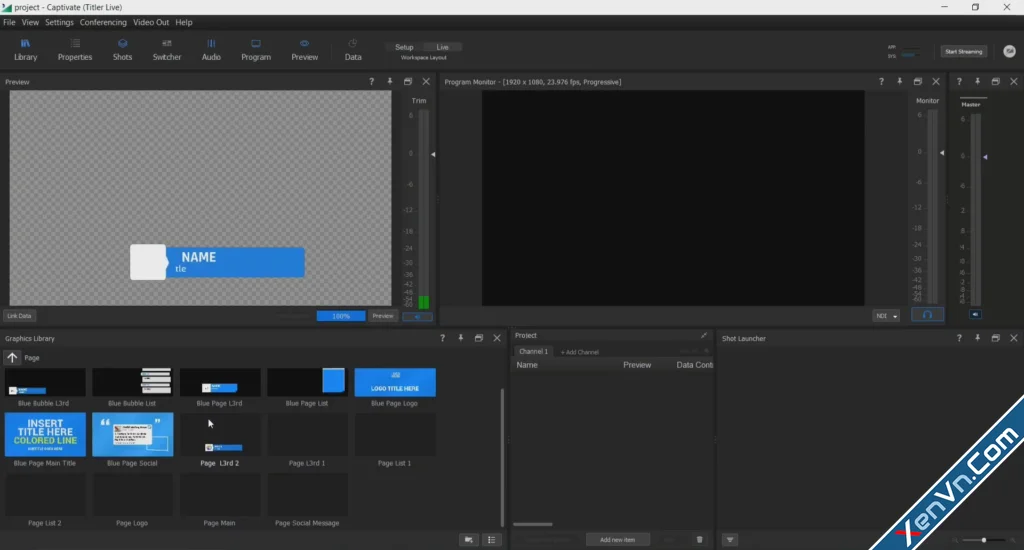Delete item with Project trash icon
Viewport: 1024px width, 550px height.
tap(699, 540)
